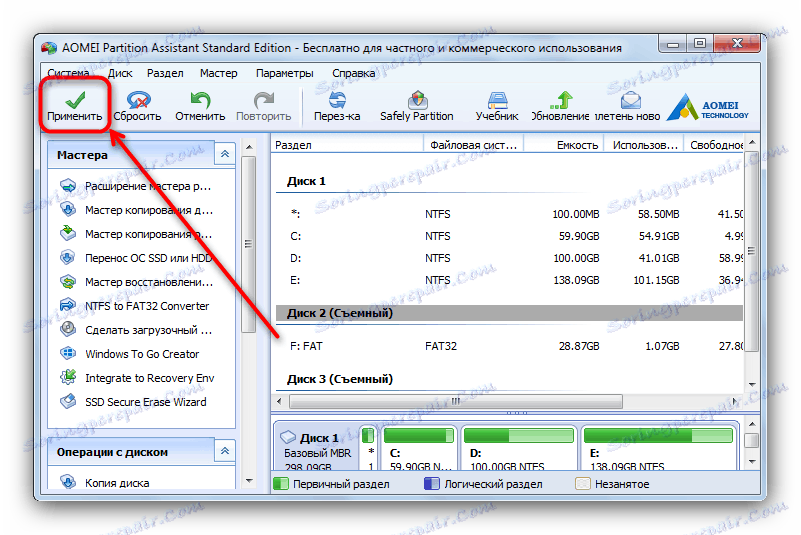Click Логический раздел blue legend swatch
Screen dimensions: 801x535
(x=432, y=484)
